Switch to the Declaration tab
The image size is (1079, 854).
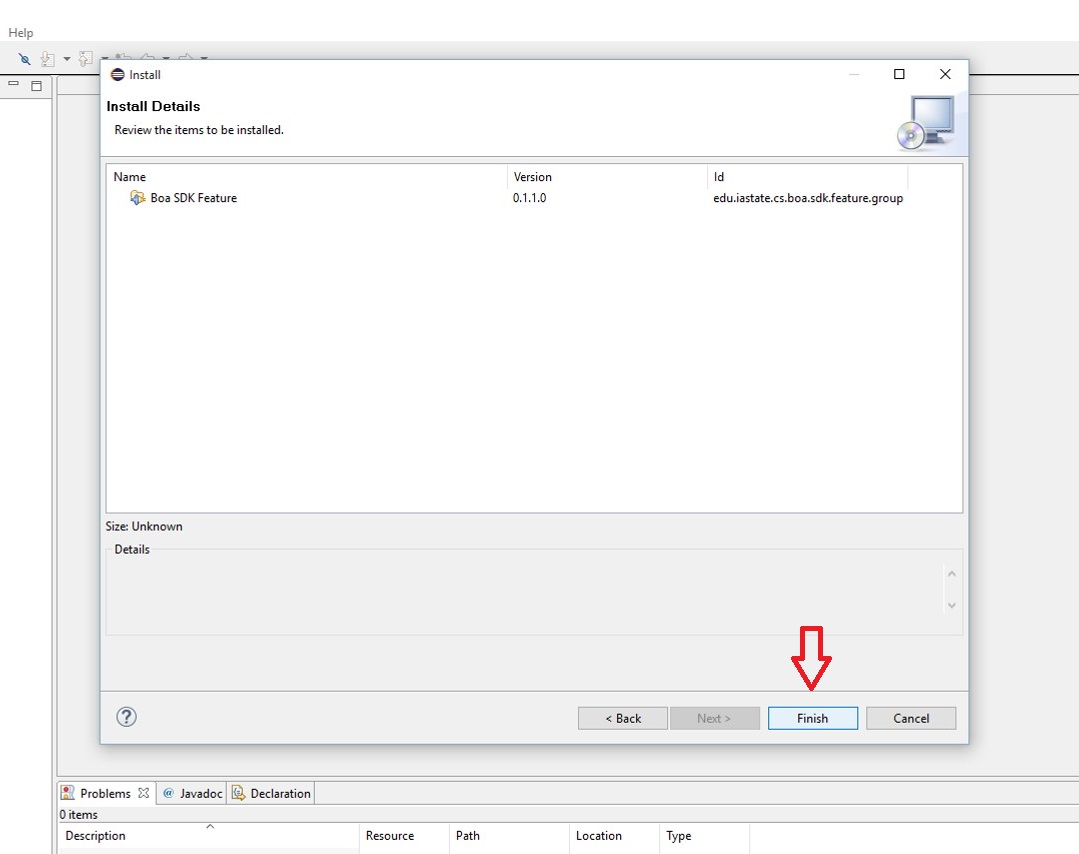pos(272,793)
